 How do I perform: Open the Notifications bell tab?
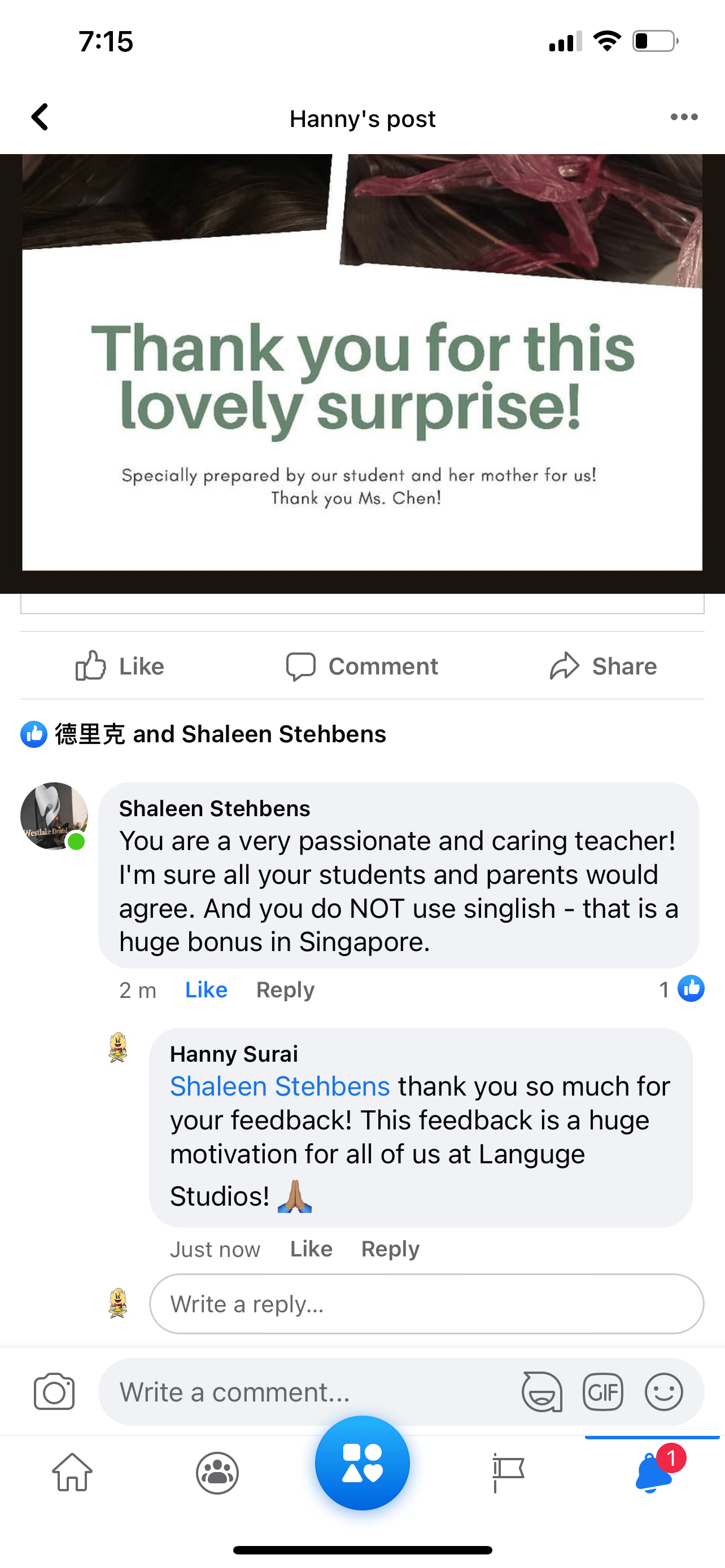(653, 1473)
